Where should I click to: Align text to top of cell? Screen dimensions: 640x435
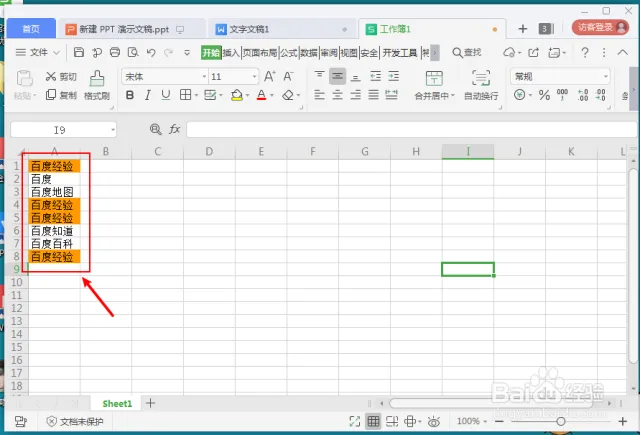click(x=319, y=76)
